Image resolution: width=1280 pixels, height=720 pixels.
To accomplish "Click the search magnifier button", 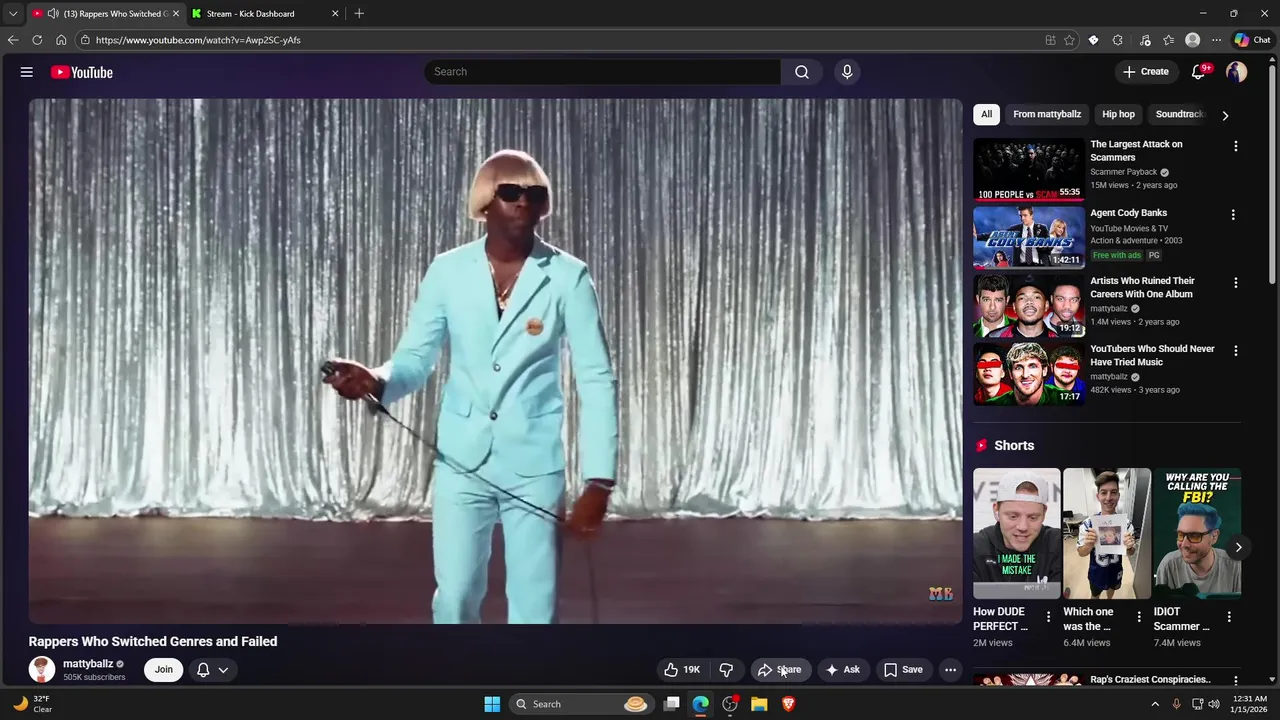I will click(802, 72).
